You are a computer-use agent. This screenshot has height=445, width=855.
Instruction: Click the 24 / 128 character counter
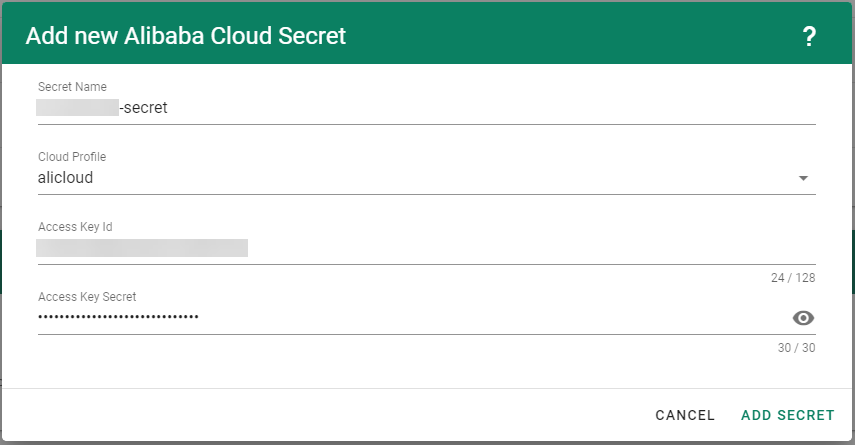(x=793, y=278)
